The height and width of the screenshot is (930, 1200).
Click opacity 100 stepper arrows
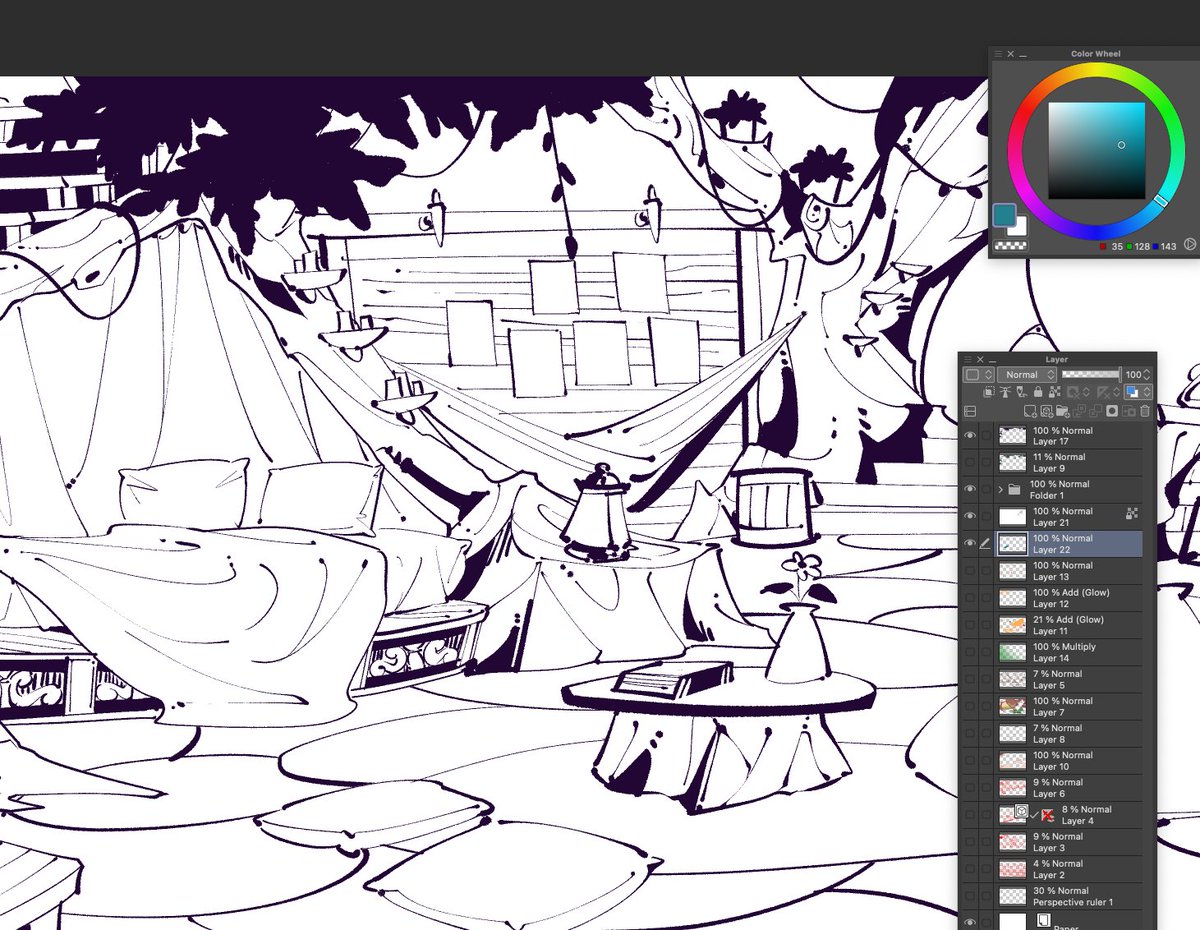click(1147, 375)
